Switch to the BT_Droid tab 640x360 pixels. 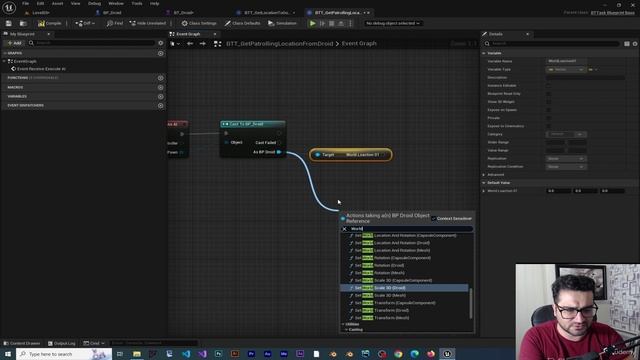184,13
